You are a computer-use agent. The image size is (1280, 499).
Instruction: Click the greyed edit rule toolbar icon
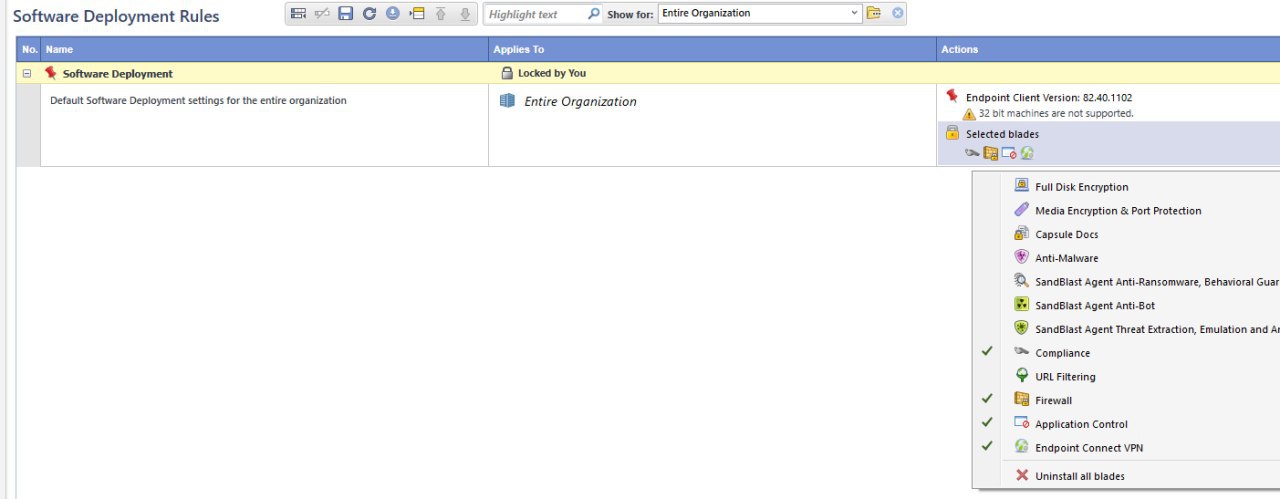[x=322, y=14]
